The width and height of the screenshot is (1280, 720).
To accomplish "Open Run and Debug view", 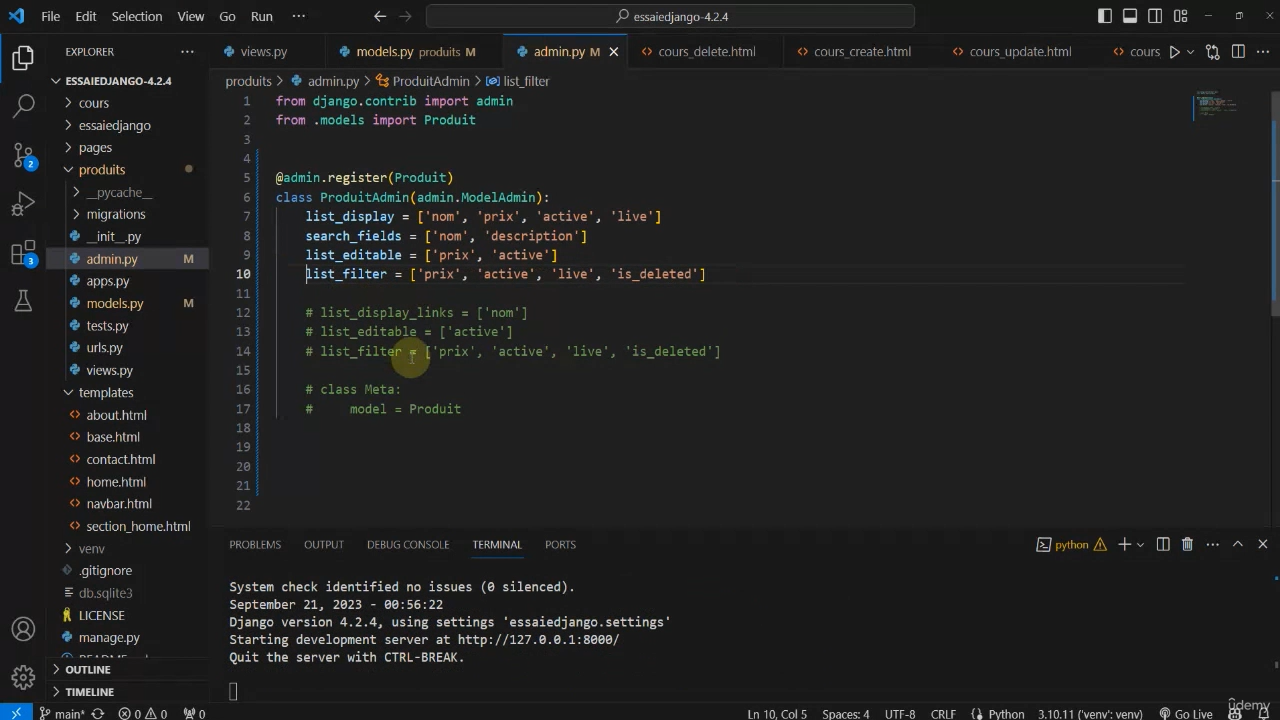I will pyautogui.click(x=24, y=205).
